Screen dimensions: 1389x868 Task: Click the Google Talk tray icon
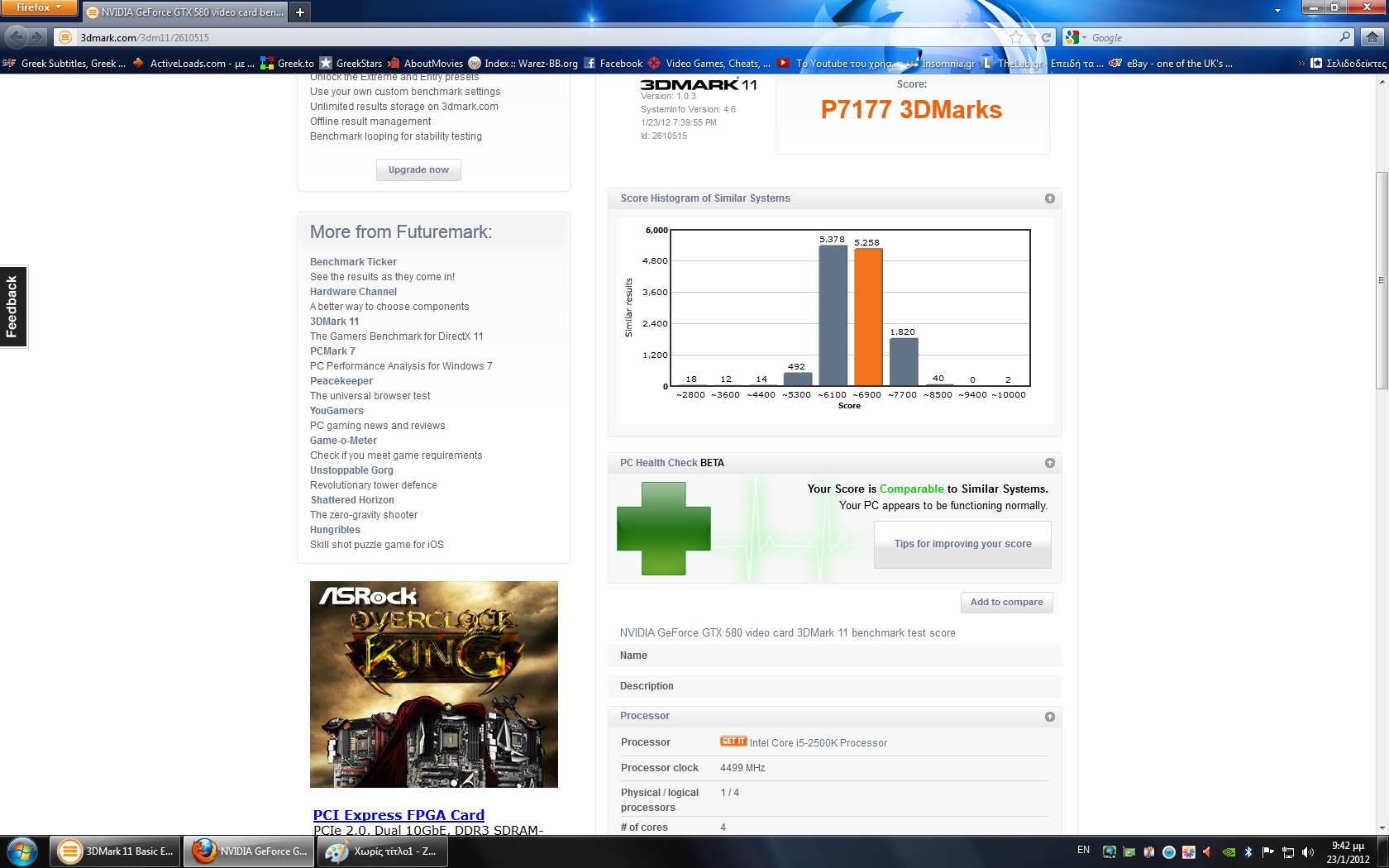pyautogui.click(x=1110, y=851)
